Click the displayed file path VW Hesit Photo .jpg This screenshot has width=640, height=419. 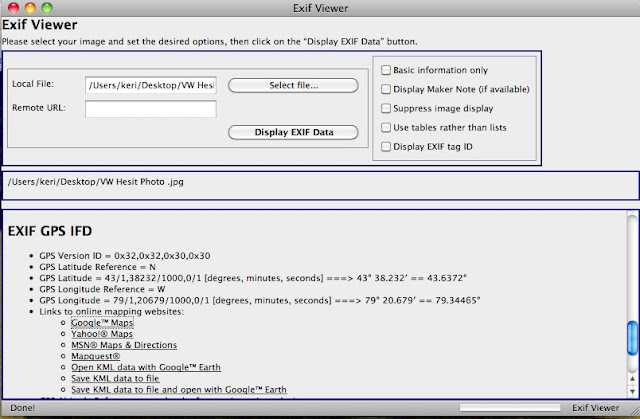coord(96,182)
